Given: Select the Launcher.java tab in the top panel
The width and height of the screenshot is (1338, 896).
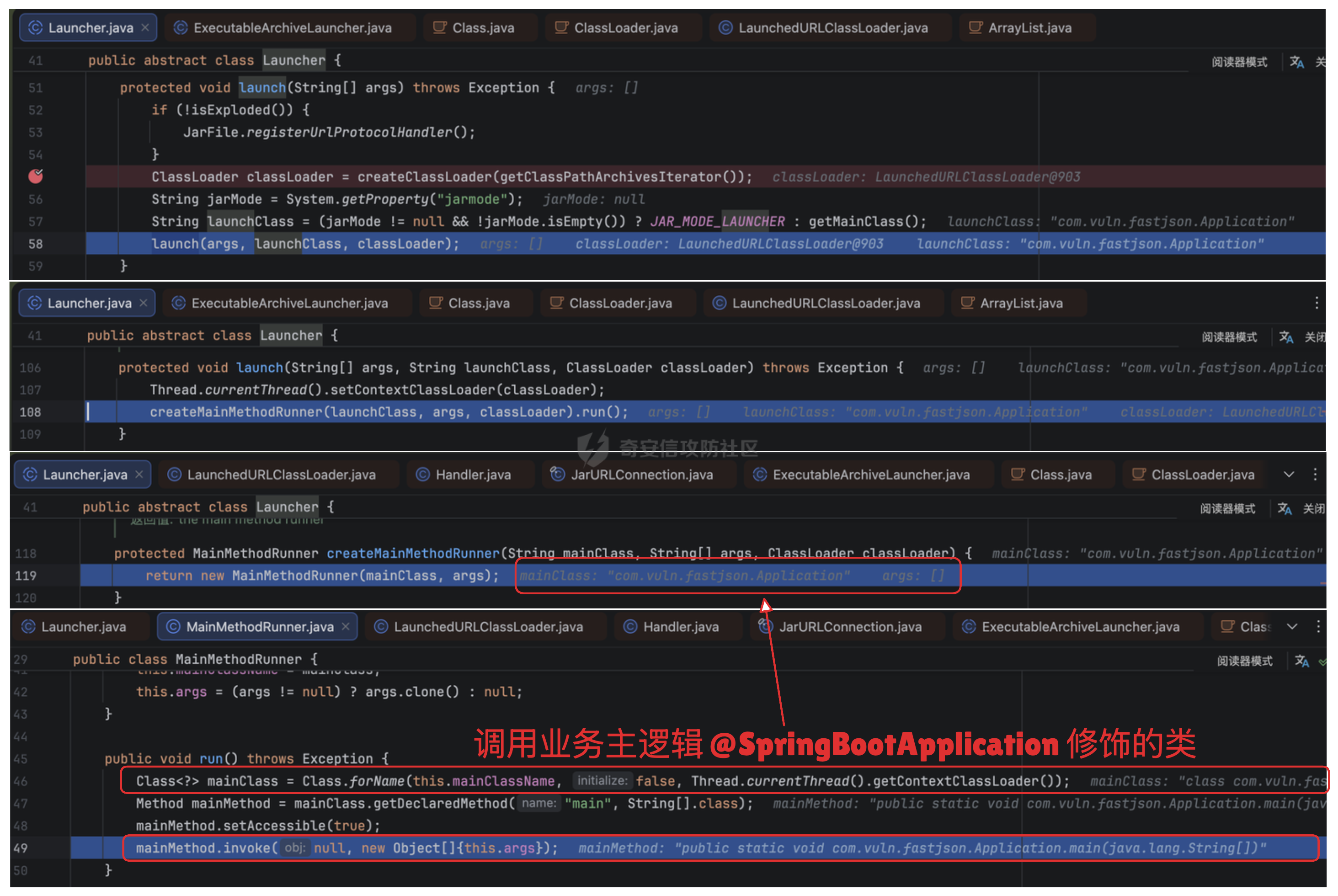Looking at the screenshot, I should pos(88,27).
